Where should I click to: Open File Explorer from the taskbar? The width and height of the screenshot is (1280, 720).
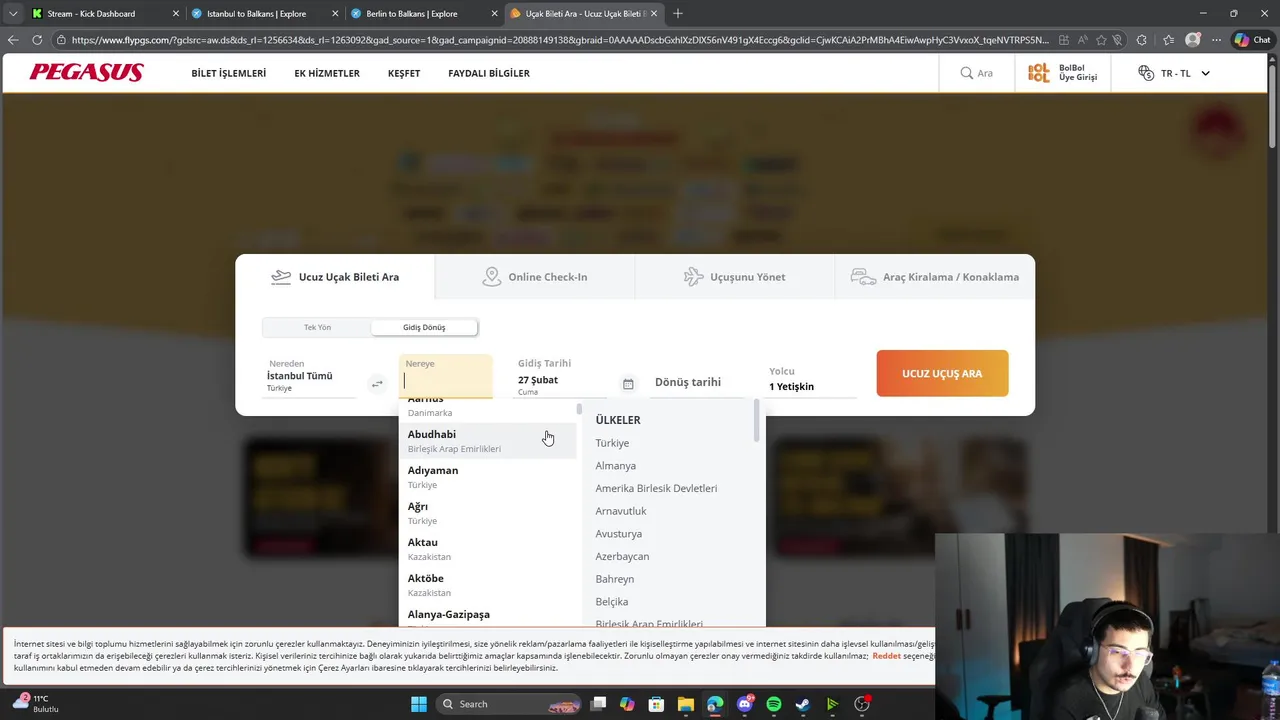tap(685, 704)
